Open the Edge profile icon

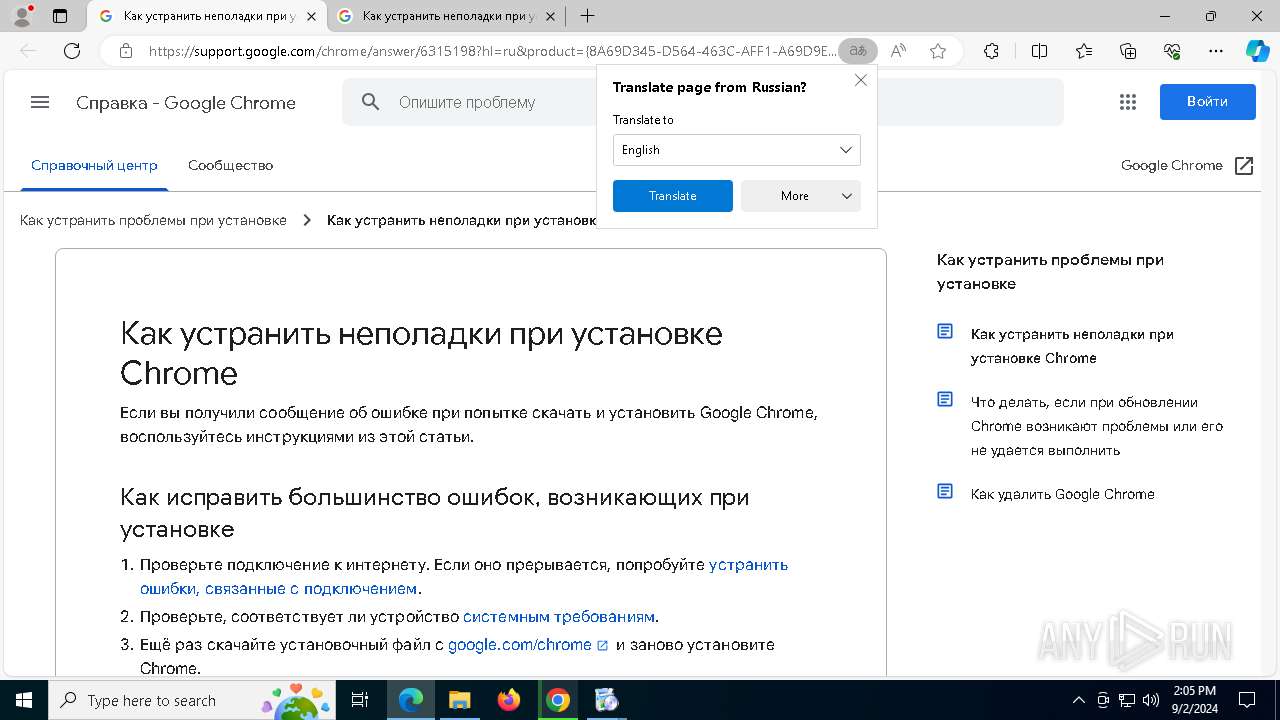coord(22,16)
